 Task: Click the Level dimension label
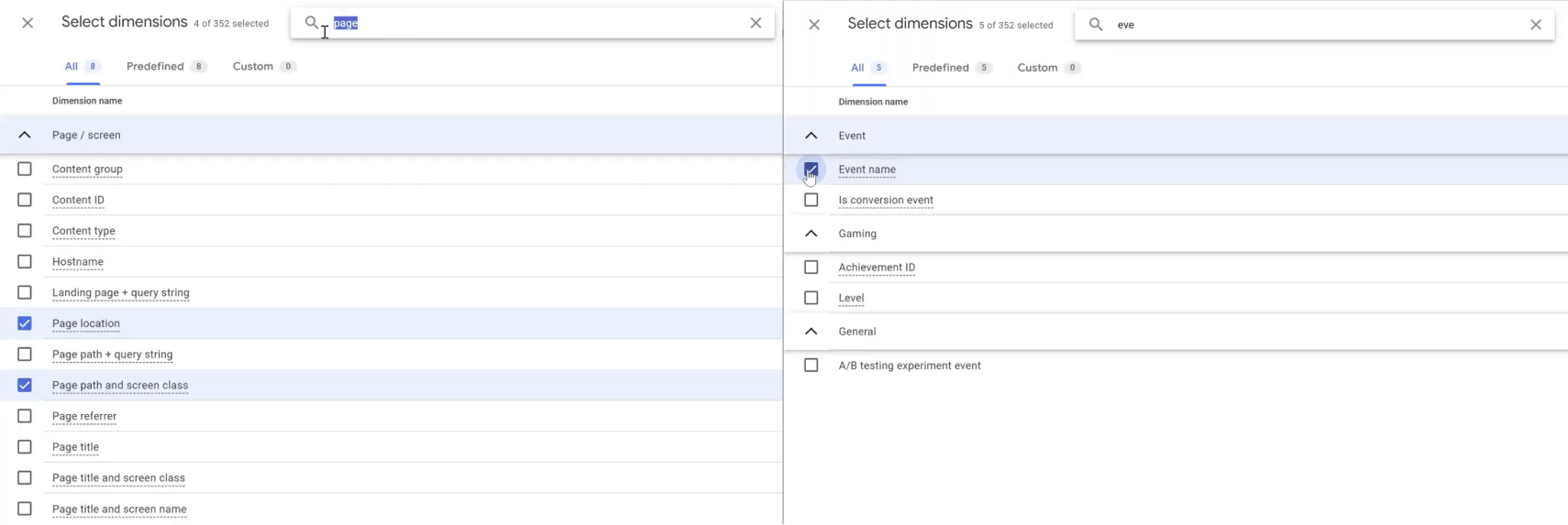click(x=851, y=298)
